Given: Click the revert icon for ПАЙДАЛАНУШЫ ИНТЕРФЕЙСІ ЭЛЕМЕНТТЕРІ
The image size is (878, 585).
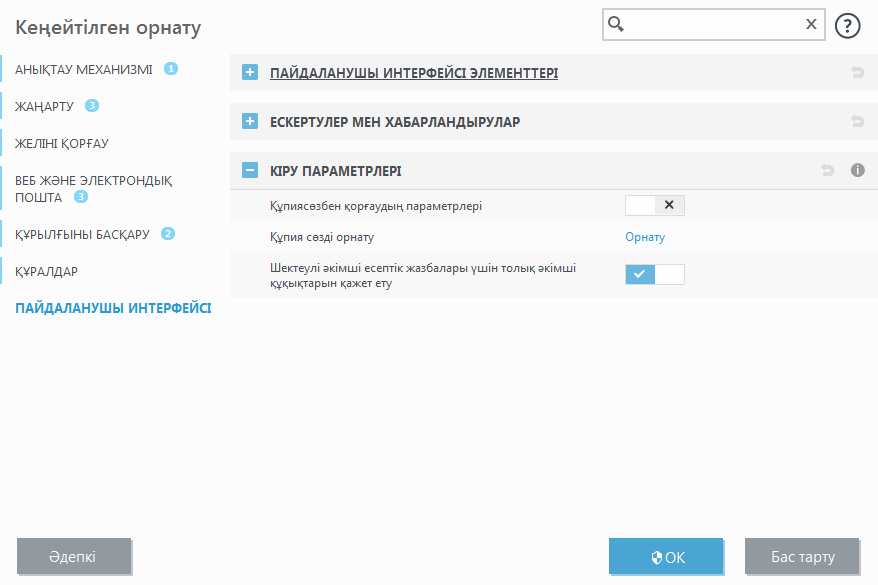Looking at the screenshot, I should coord(857,72).
